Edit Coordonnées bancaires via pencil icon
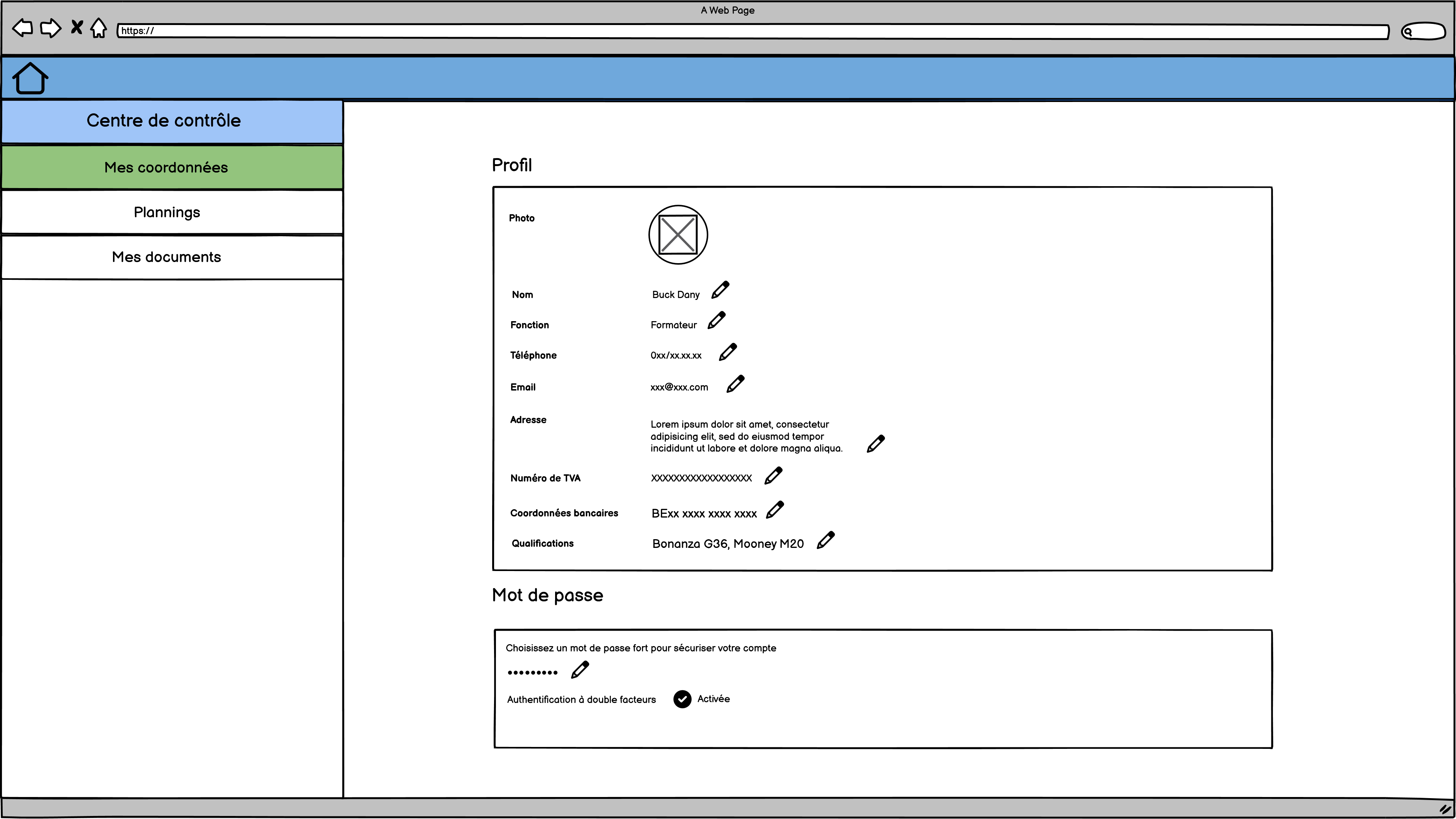Viewport: 1456px width, 819px height. pyautogui.click(x=775, y=509)
